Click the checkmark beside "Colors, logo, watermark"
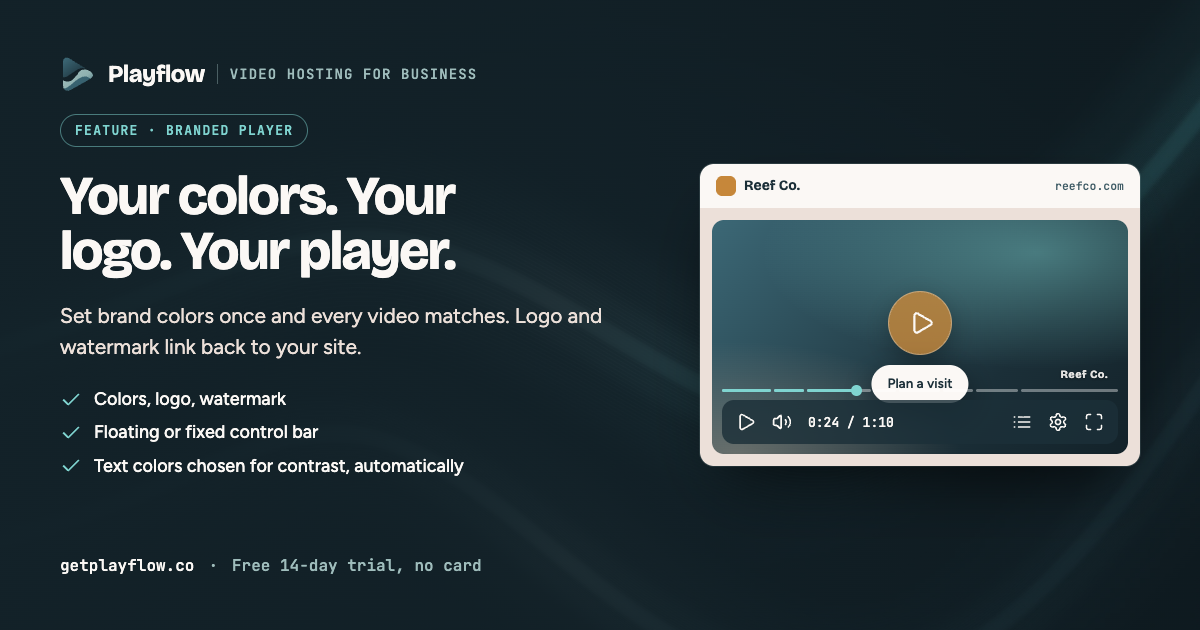 coord(71,400)
